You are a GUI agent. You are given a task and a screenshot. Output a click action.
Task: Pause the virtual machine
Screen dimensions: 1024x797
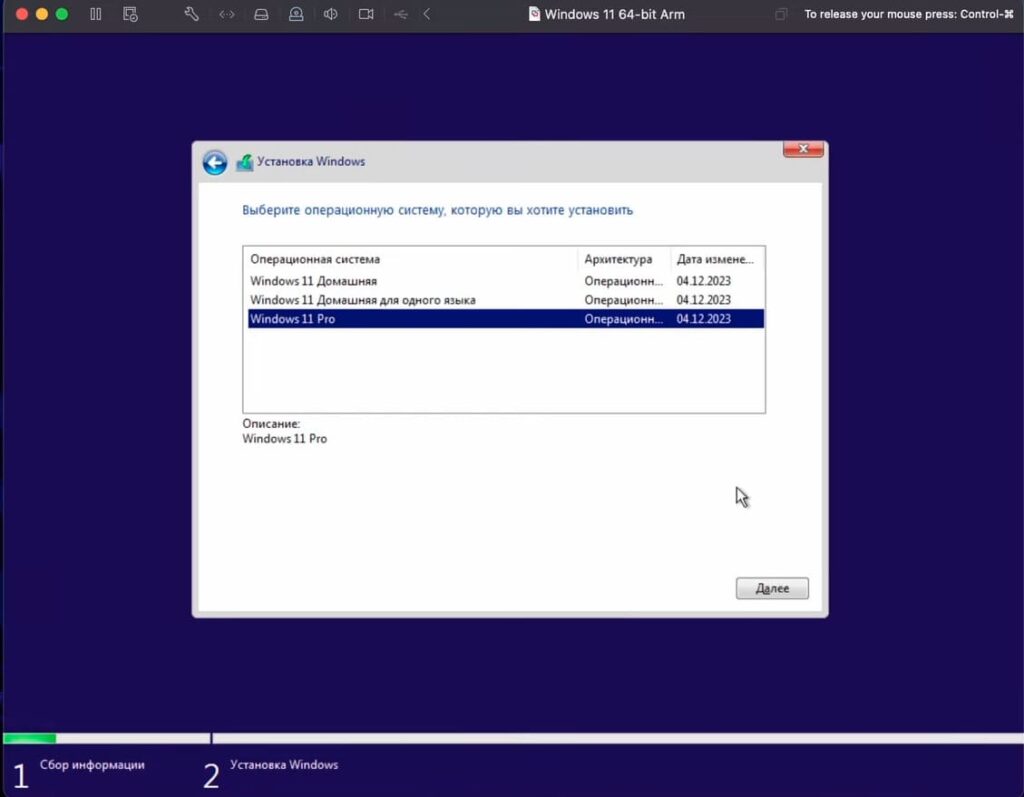pos(95,14)
